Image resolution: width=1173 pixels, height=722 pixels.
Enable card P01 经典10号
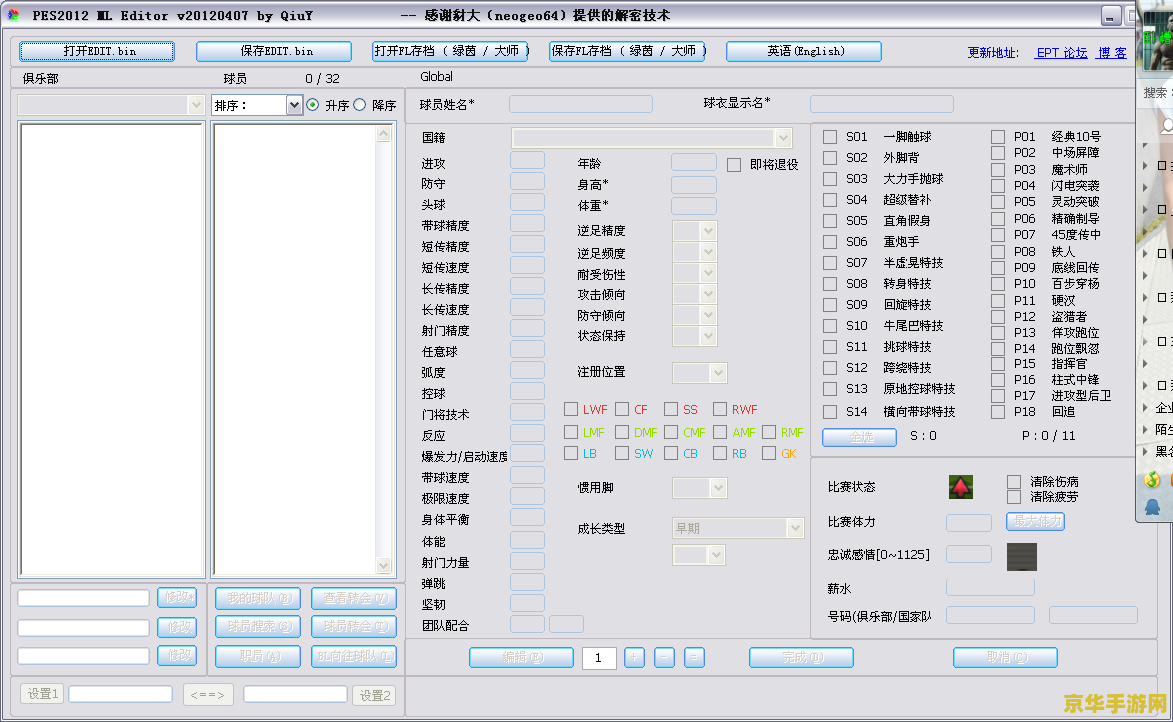[998, 137]
